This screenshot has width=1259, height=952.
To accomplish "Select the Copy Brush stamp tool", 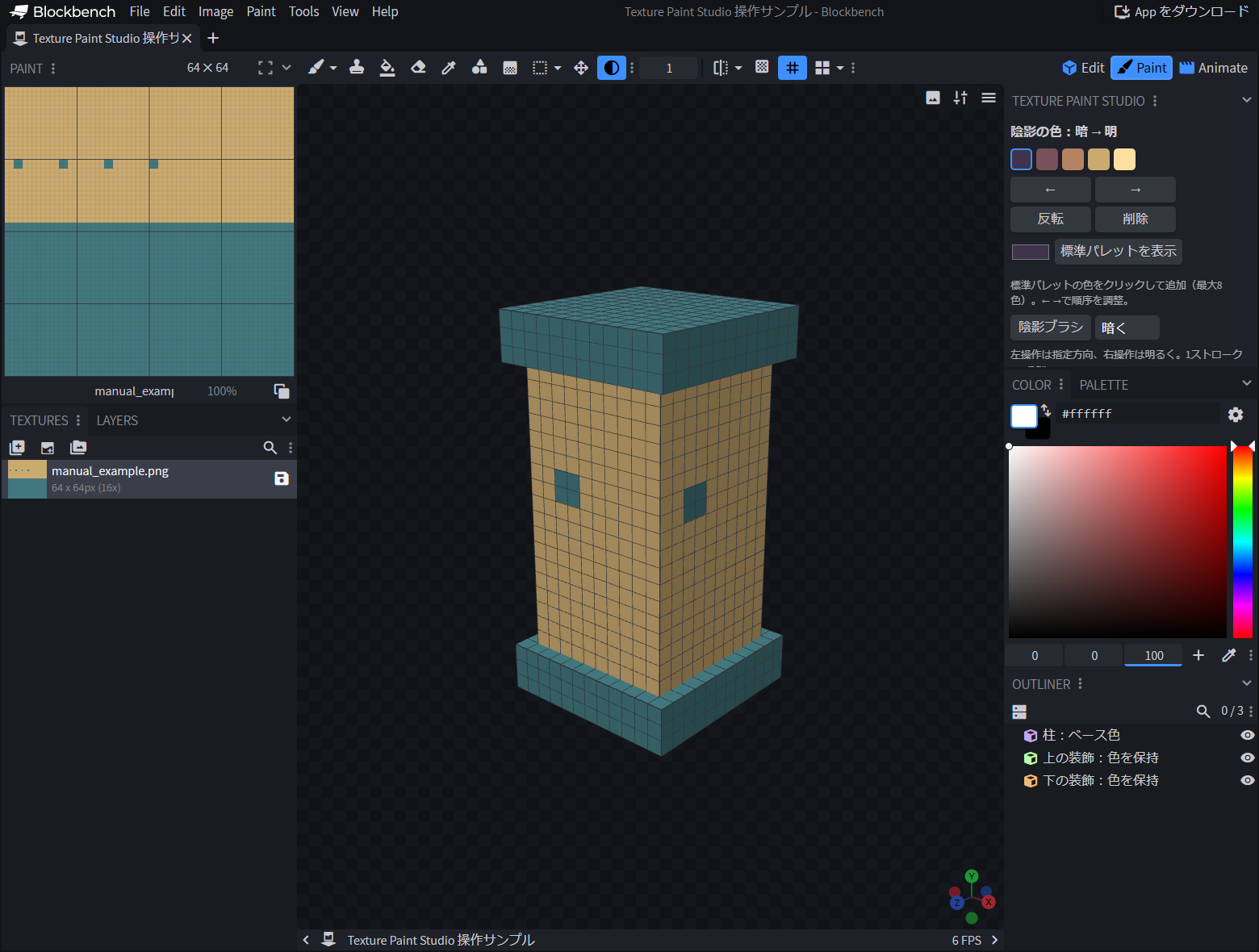I will [x=357, y=68].
